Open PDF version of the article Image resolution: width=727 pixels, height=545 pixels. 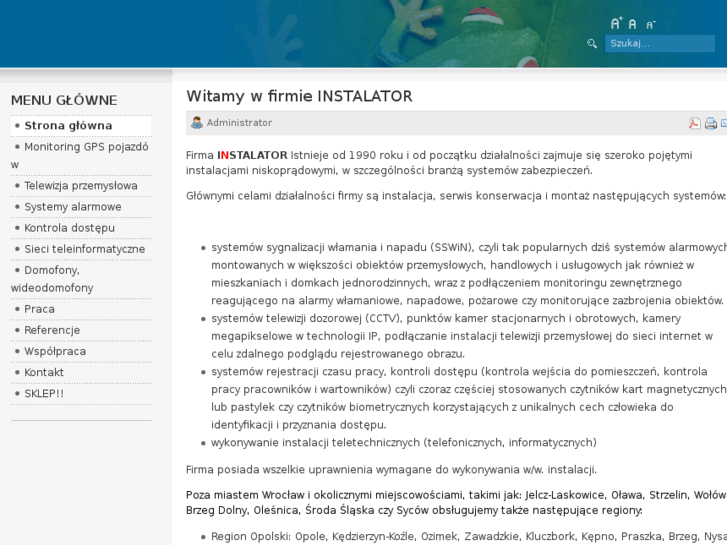point(694,123)
